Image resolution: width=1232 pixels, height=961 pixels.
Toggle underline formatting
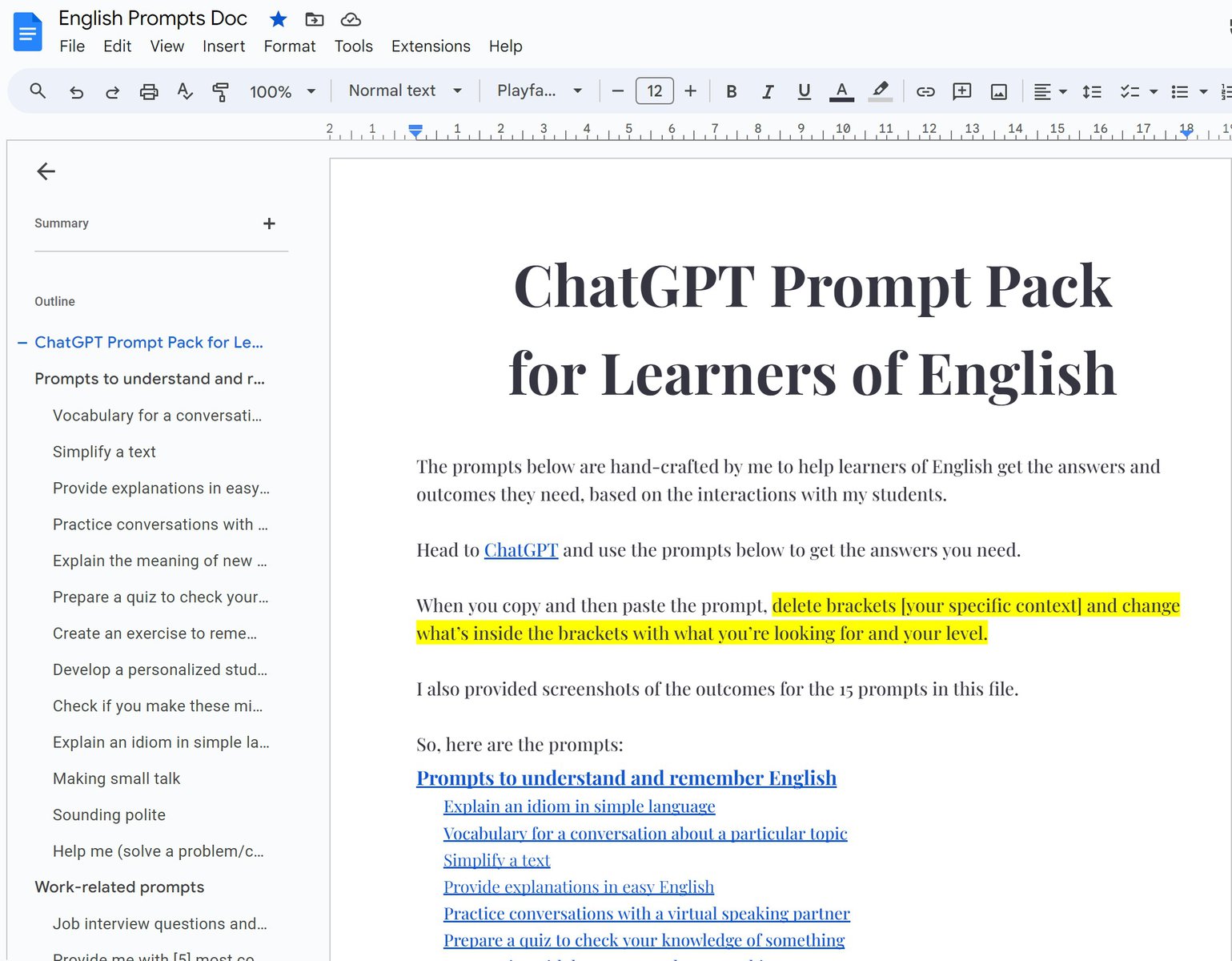805,91
